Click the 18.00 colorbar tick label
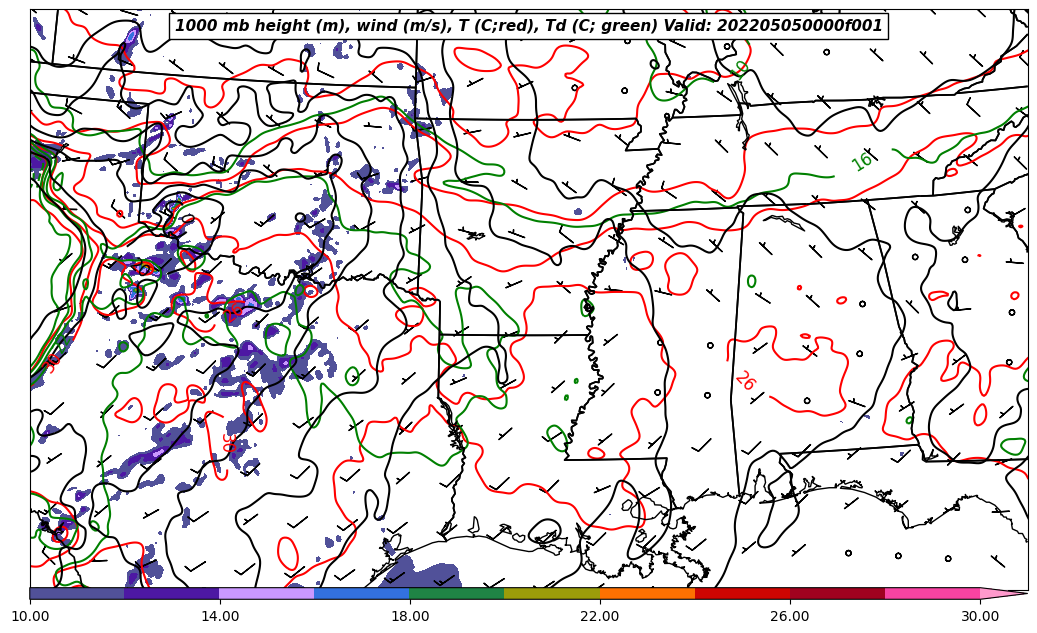 [x=409, y=616]
